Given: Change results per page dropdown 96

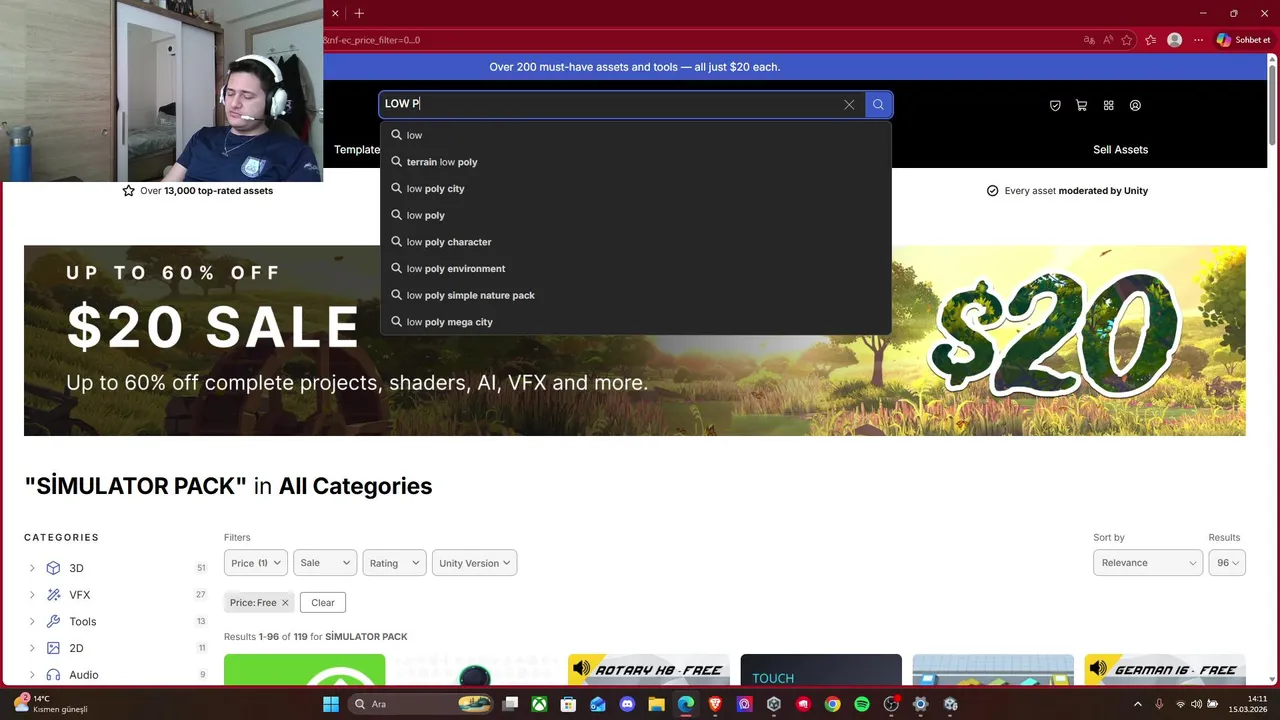Looking at the screenshot, I should (1227, 563).
